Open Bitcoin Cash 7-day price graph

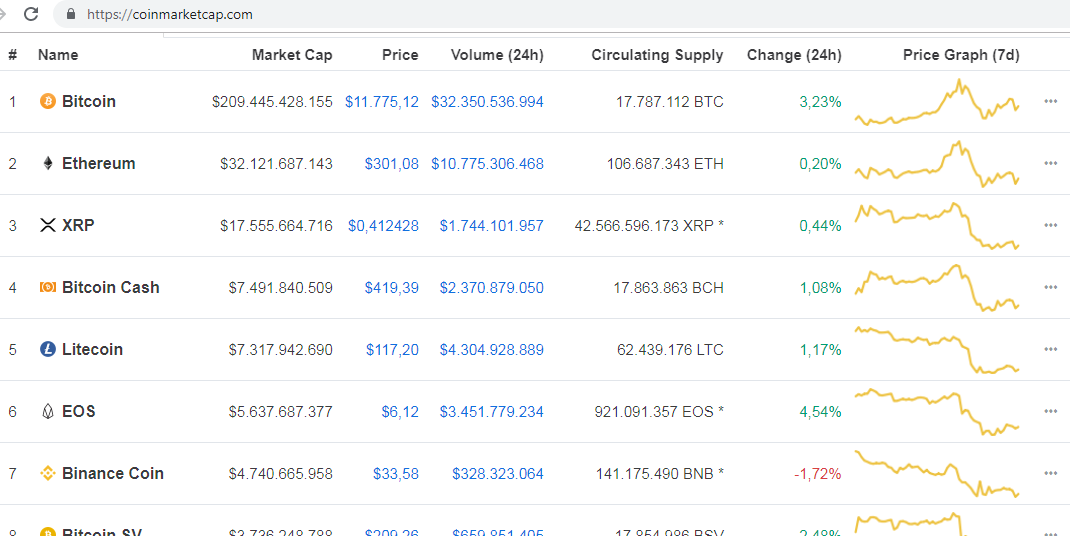(x=937, y=288)
